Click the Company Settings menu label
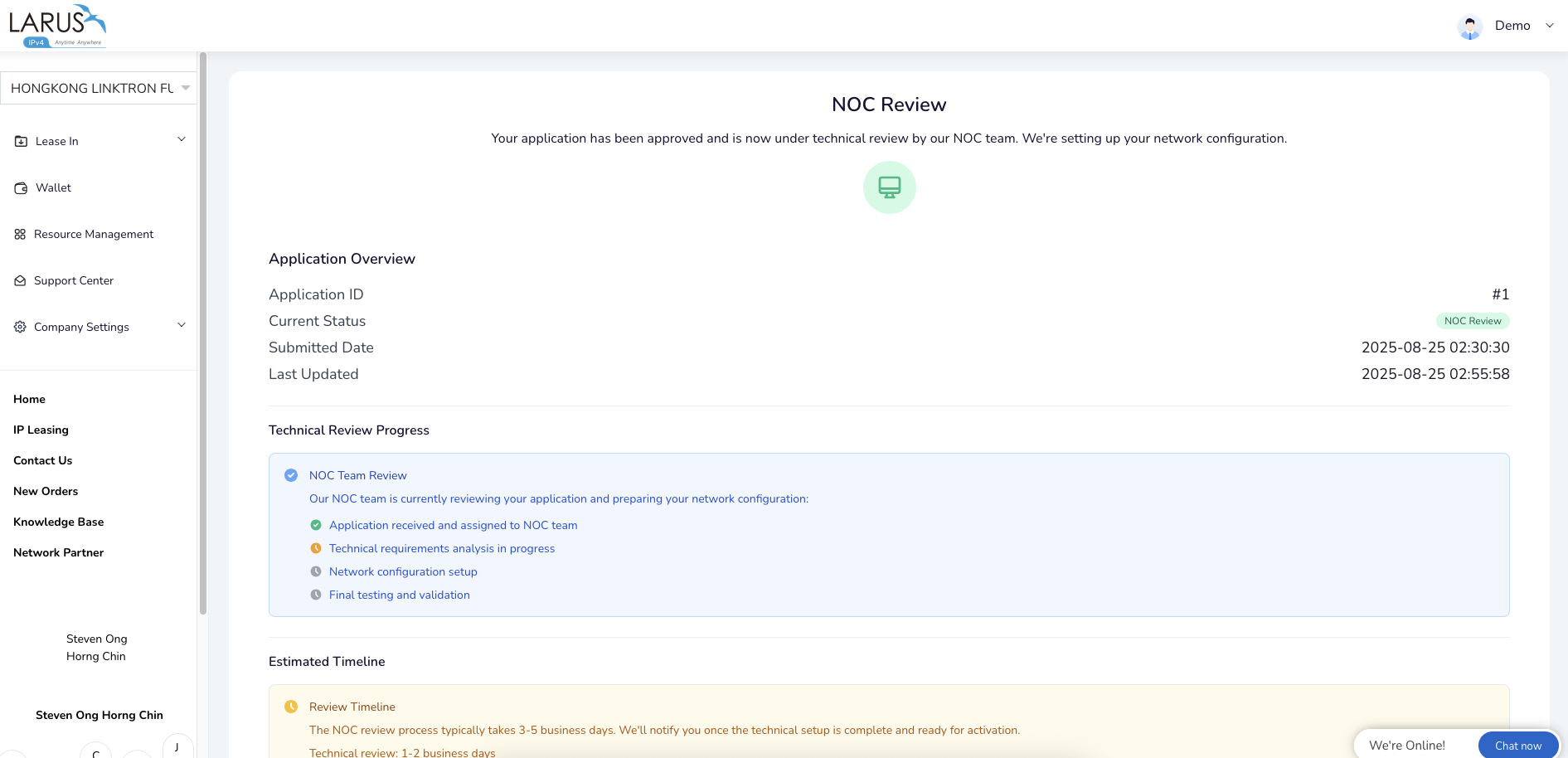This screenshot has width=1568, height=758. 81,327
